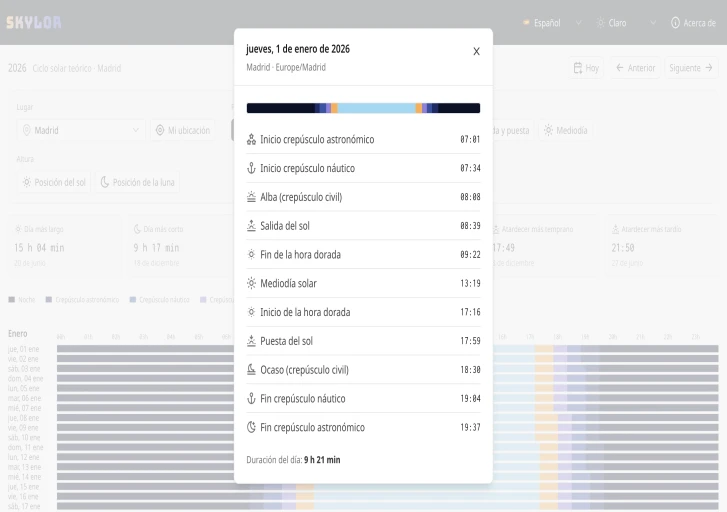Jump to today with Hoy button
The width and height of the screenshot is (727, 512).
coord(586,68)
